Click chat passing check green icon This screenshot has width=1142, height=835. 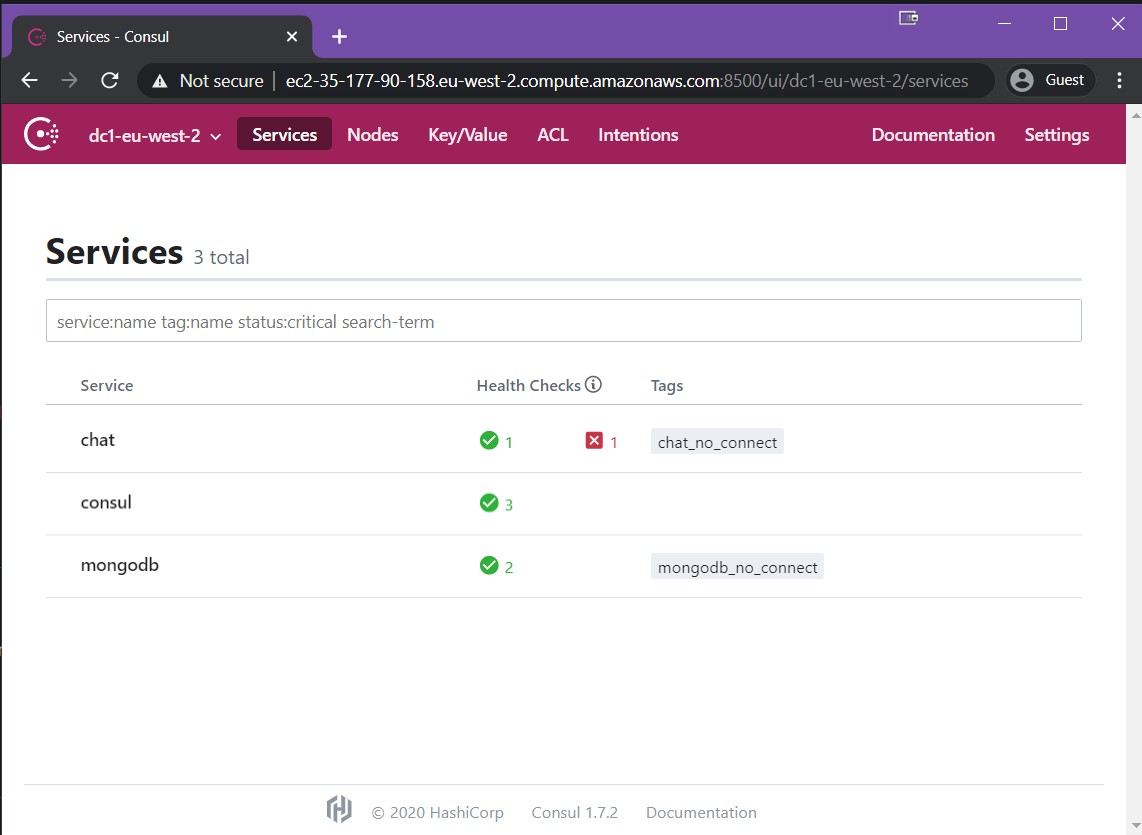point(489,440)
